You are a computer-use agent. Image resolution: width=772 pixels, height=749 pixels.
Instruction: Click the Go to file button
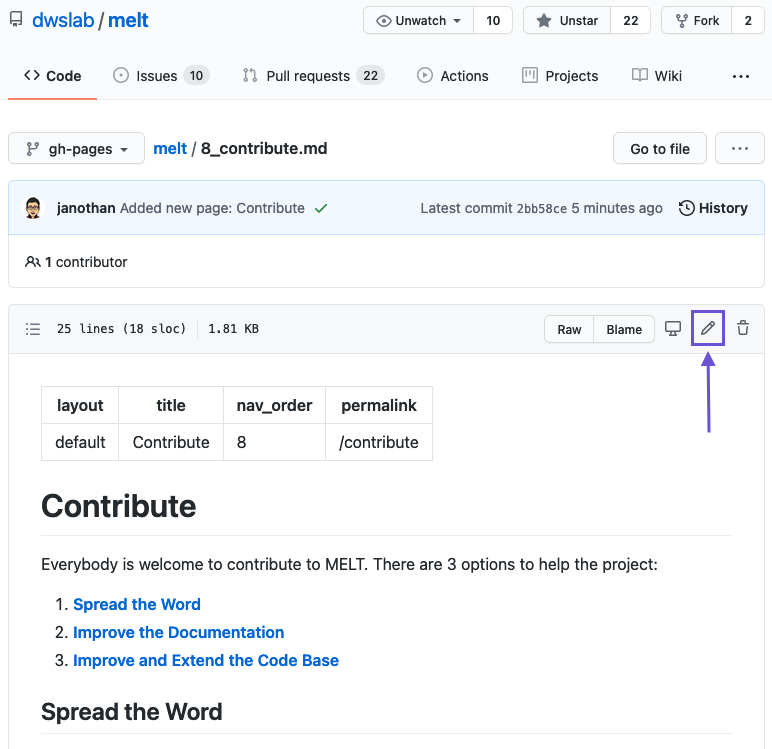coord(660,148)
